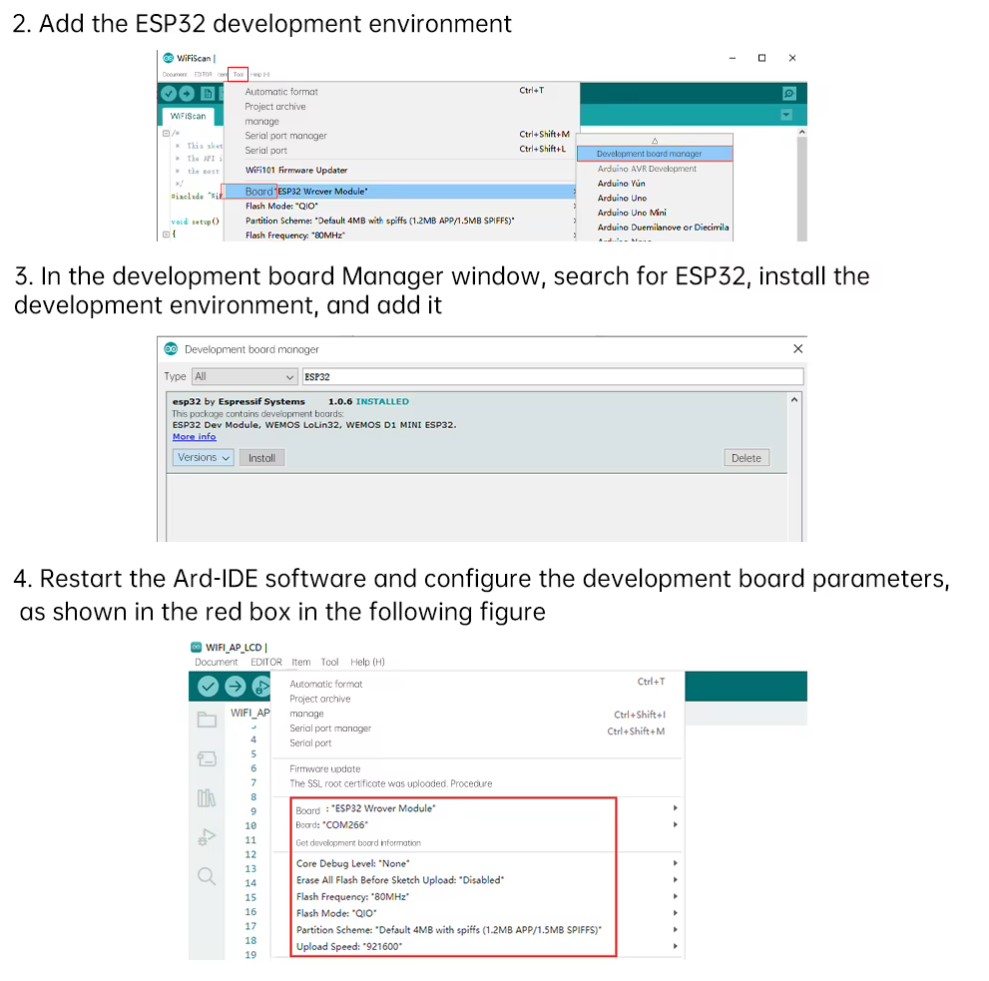Click the Arduino logo in Development board manager title
The image size is (989, 981).
tap(171, 349)
